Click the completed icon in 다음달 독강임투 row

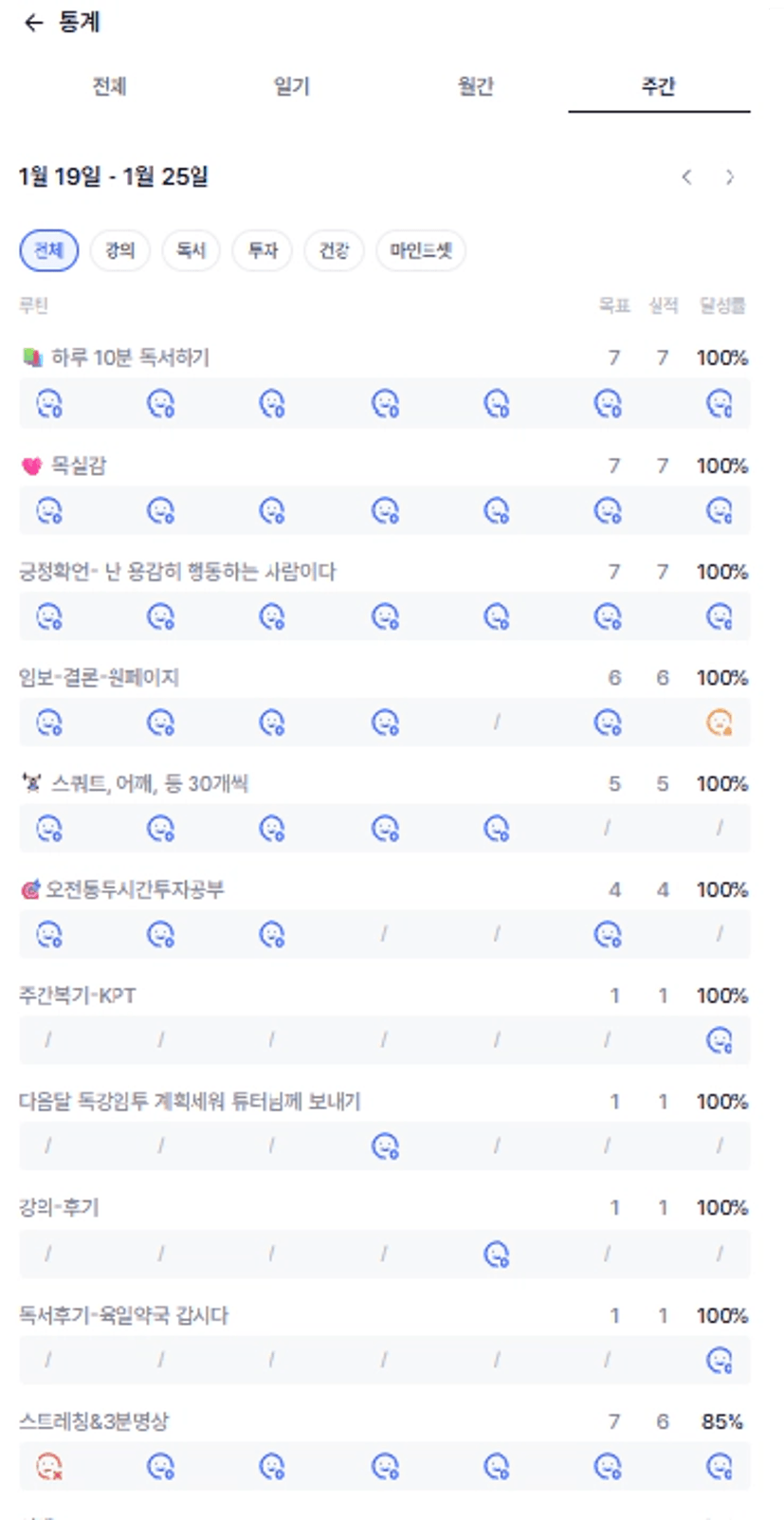click(x=385, y=1147)
